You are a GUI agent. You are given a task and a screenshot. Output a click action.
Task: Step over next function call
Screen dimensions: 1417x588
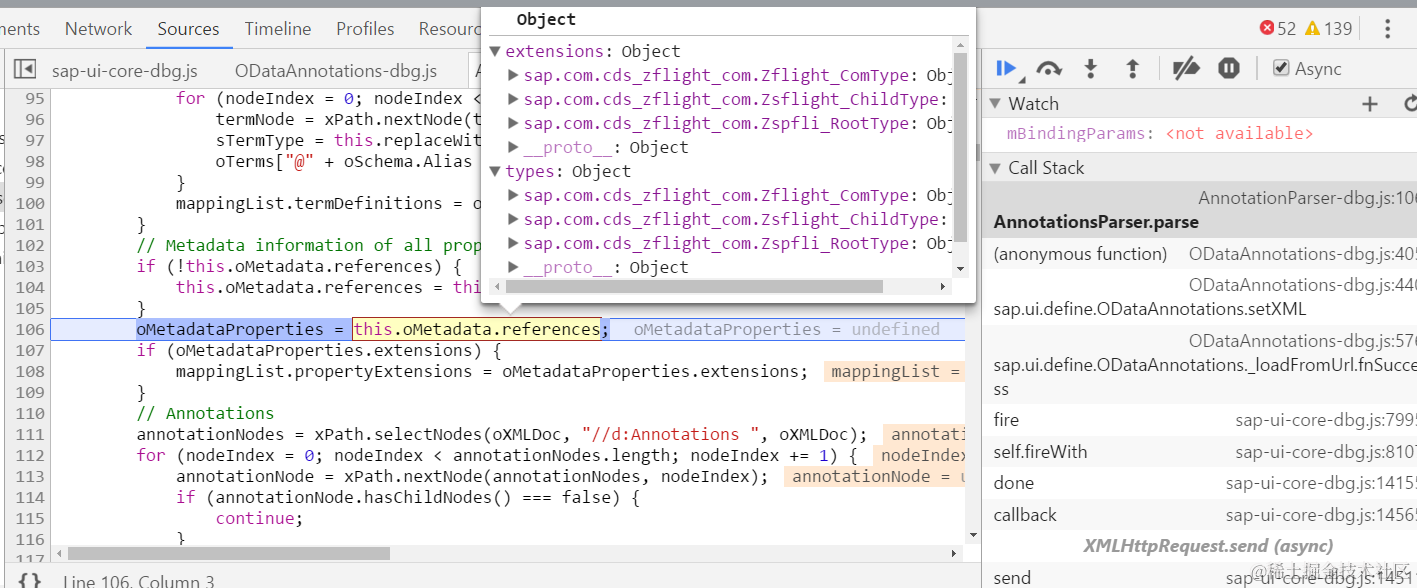1049,69
